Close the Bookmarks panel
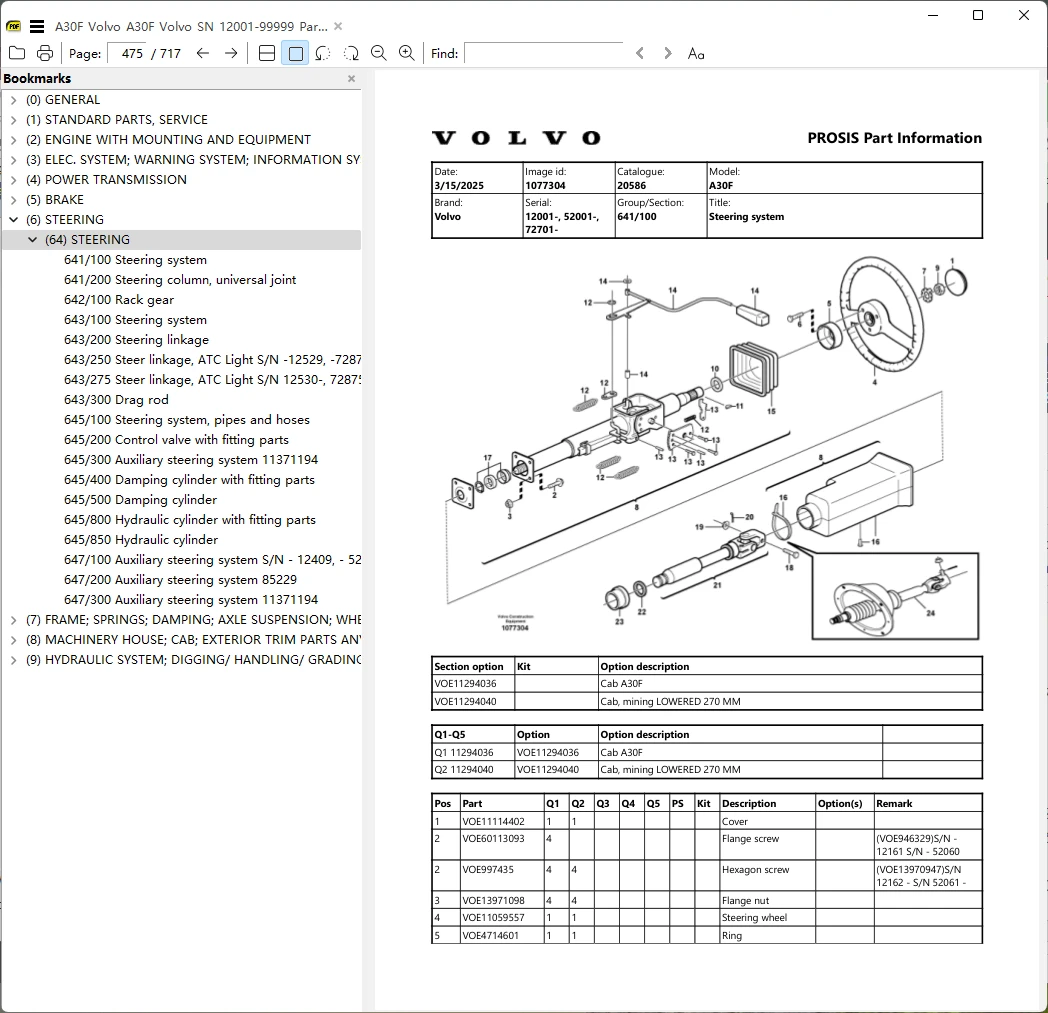 click(352, 78)
